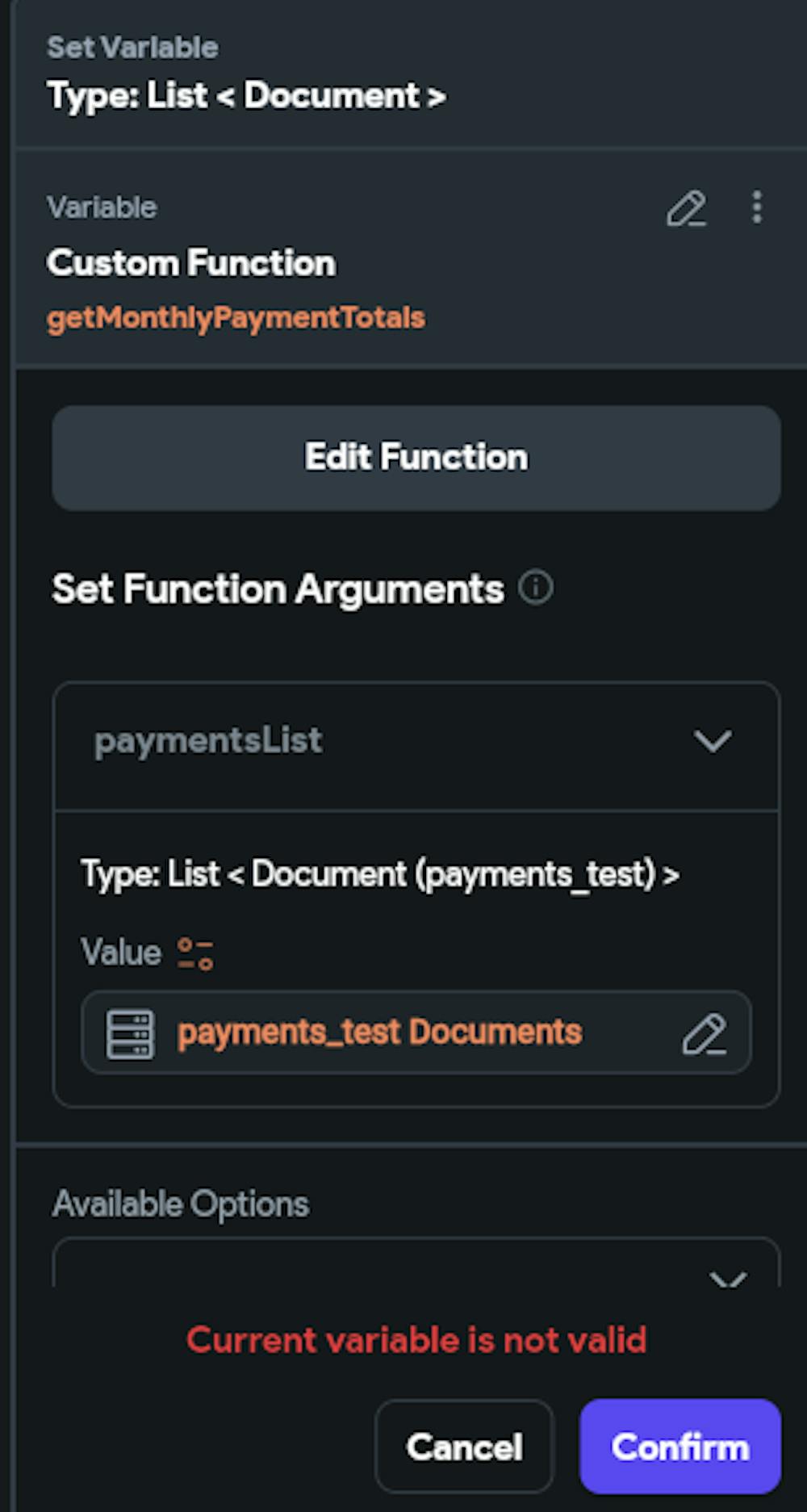The height and width of the screenshot is (1512, 807).
Task: Click the orange sliders icon next to Value
Action: [195, 953]
